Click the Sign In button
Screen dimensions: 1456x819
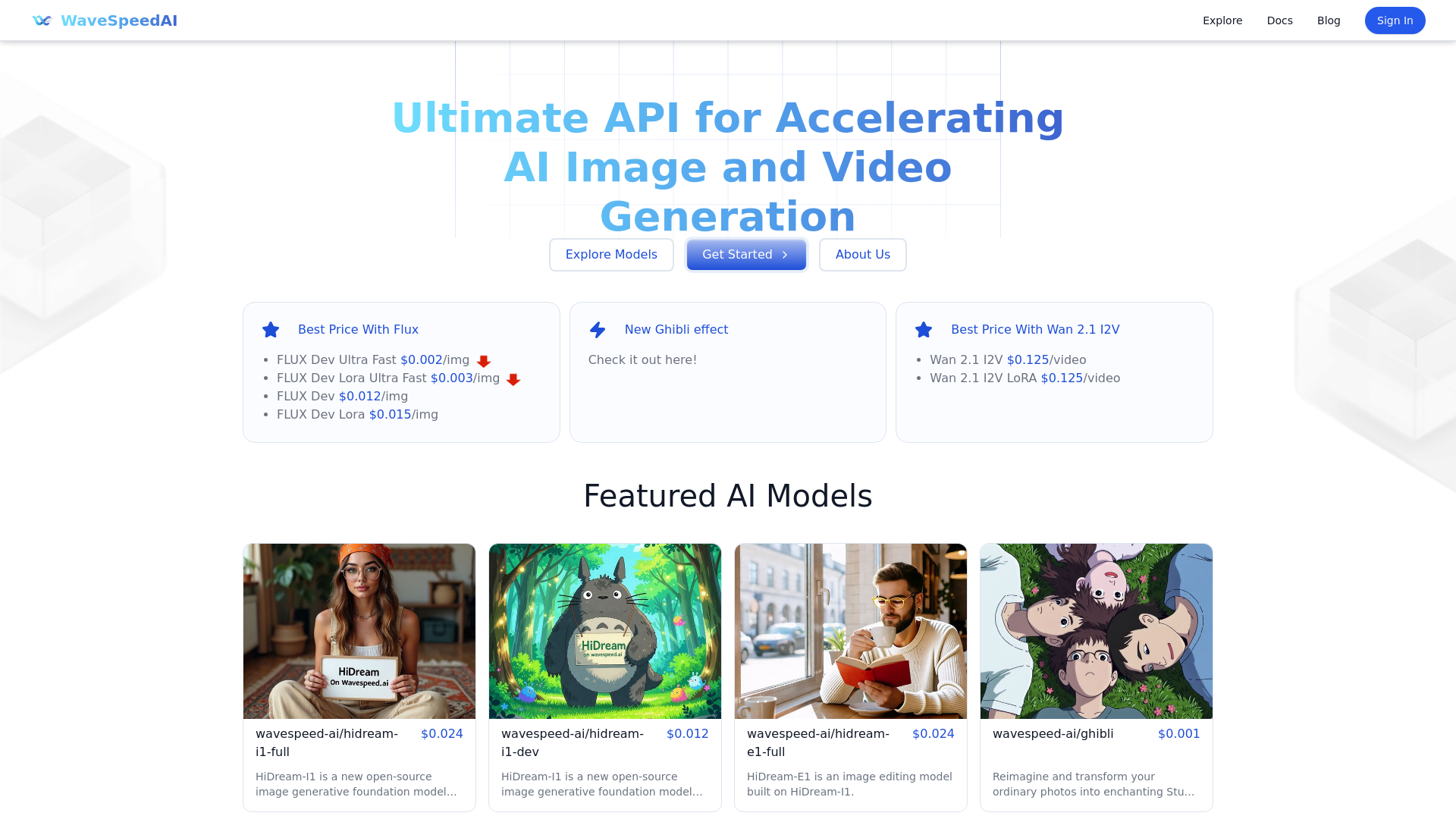click(x=1395, y=20)
